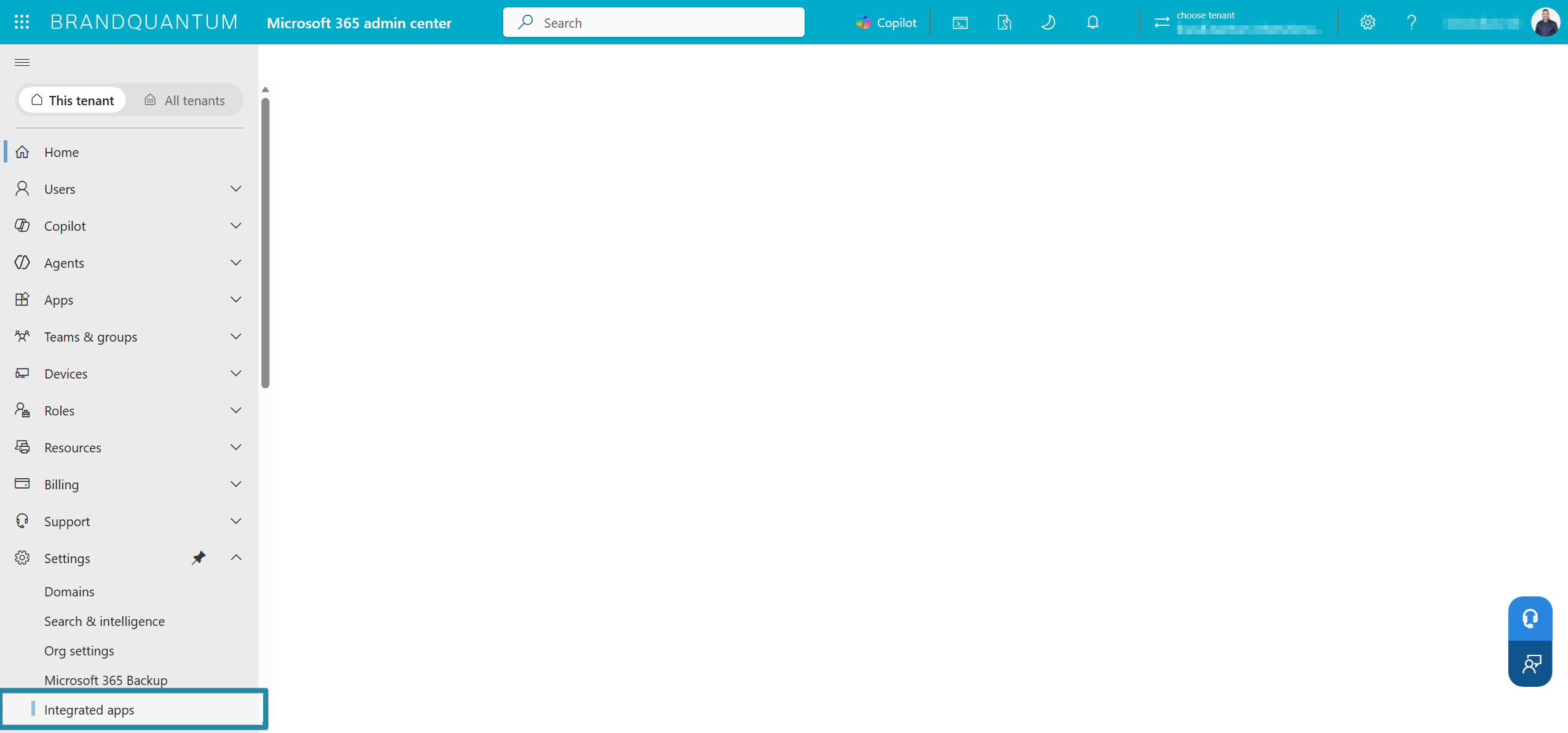
Task: Open floating help and support headset button
Action: pyautogui.click(x=1530, y=619)
